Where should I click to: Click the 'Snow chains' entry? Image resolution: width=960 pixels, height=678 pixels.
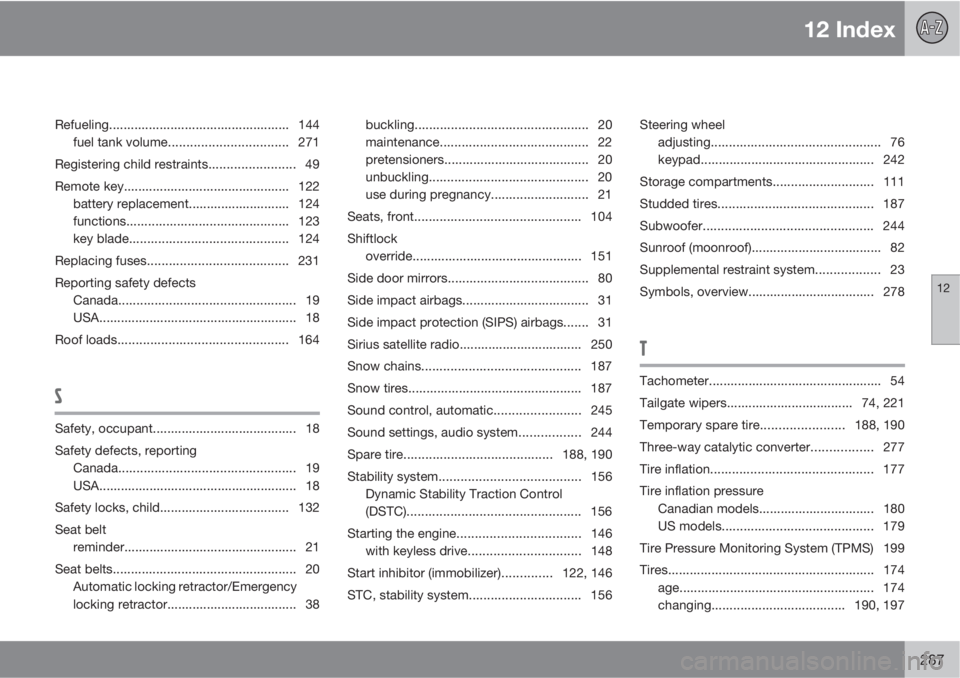point(479,366)
